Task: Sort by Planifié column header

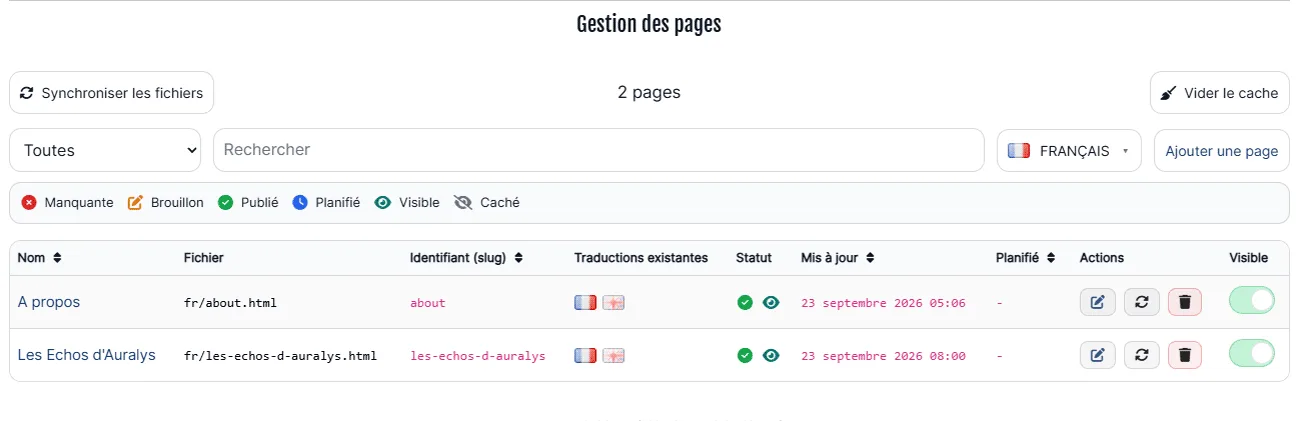Action: click(1025, 258)
